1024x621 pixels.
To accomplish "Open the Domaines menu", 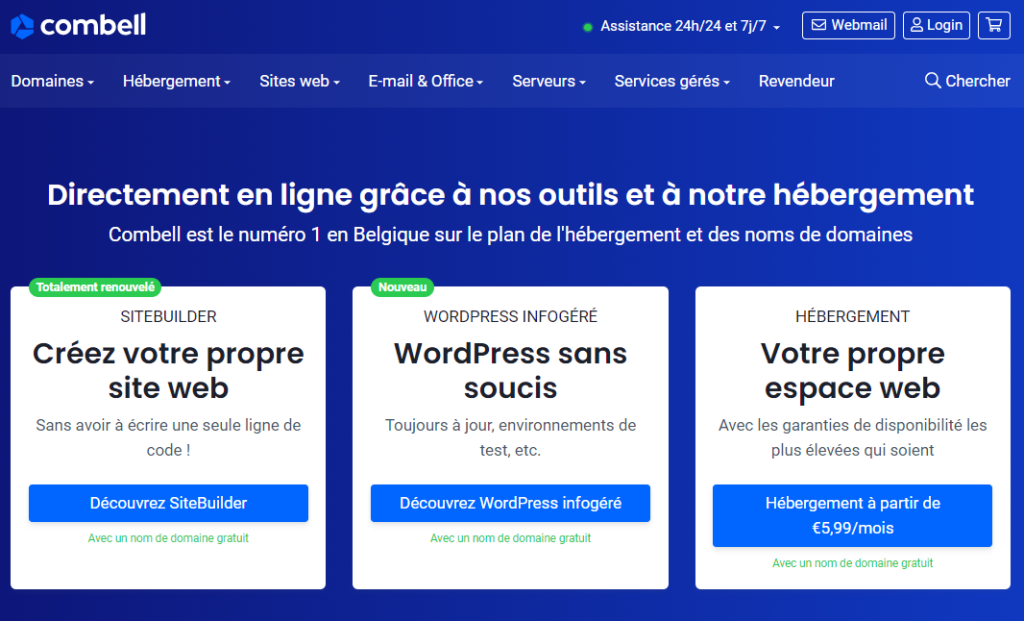I will (52, 81).
